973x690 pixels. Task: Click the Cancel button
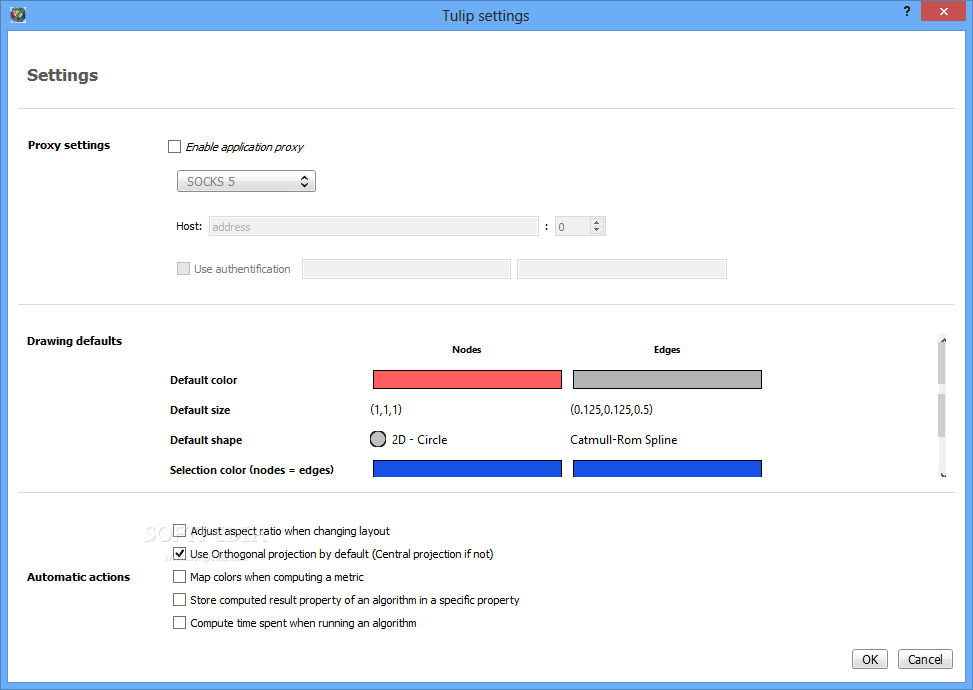(x=925, y=659)
